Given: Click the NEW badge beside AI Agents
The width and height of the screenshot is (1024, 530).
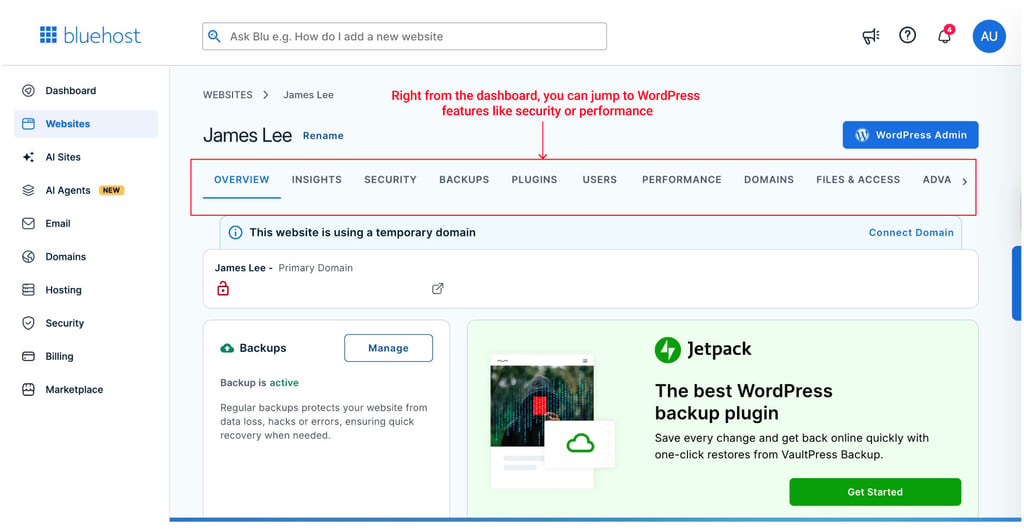Looking at the screenshot, I should 111,191.
